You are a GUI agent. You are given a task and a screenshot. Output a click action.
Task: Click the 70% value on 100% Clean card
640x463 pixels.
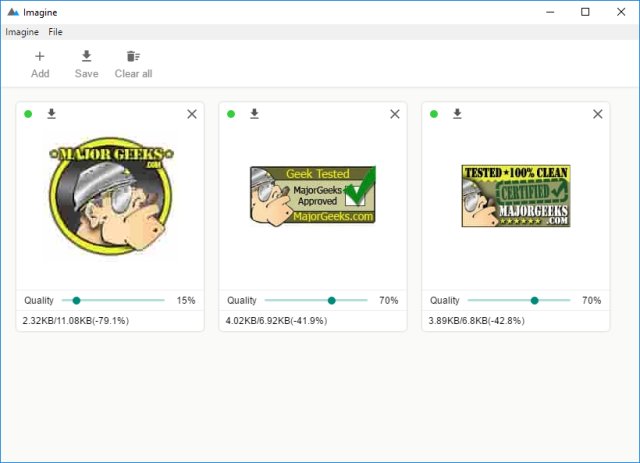click(591, 301)
